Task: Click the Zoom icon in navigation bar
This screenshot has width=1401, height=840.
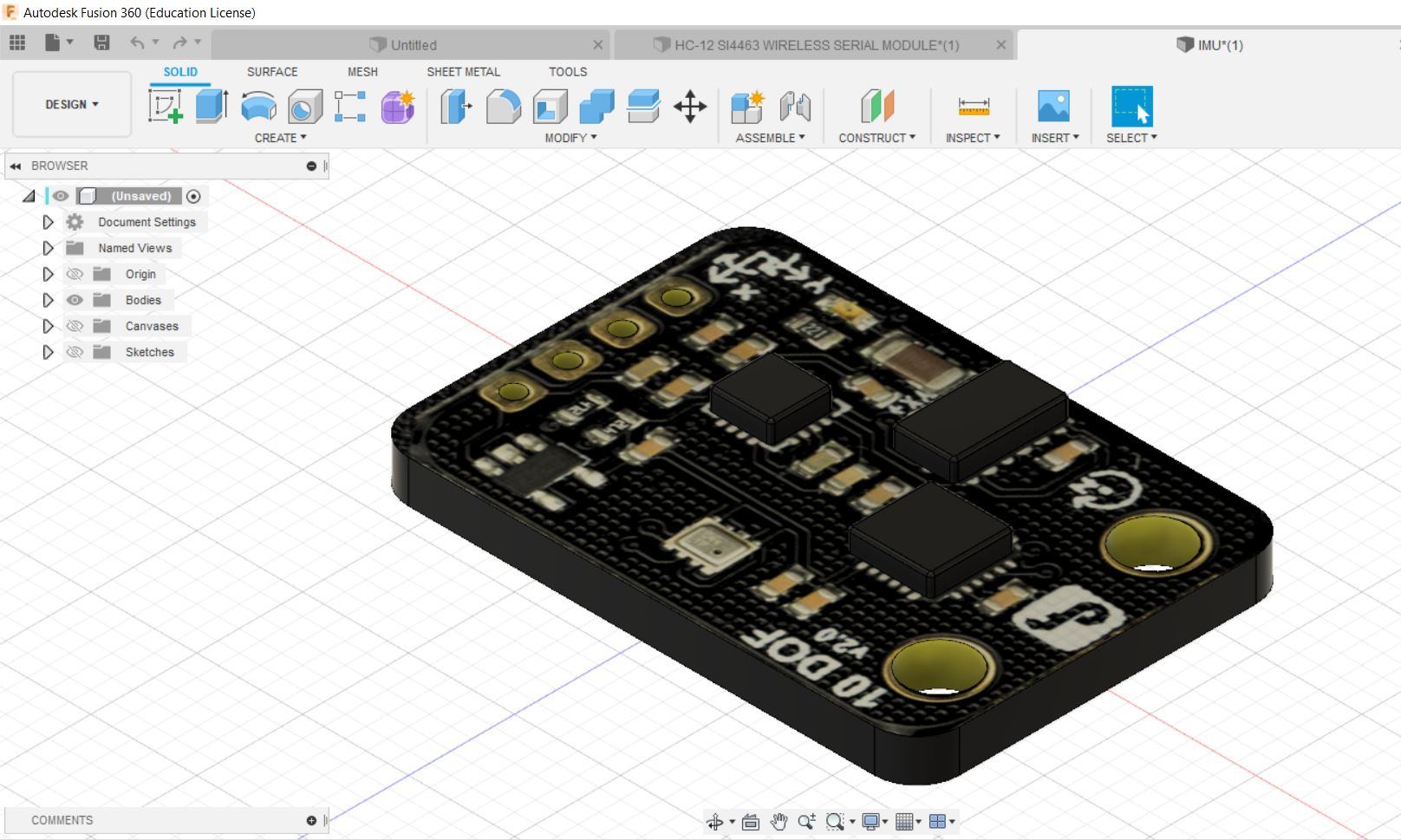Action: [807, 822]
